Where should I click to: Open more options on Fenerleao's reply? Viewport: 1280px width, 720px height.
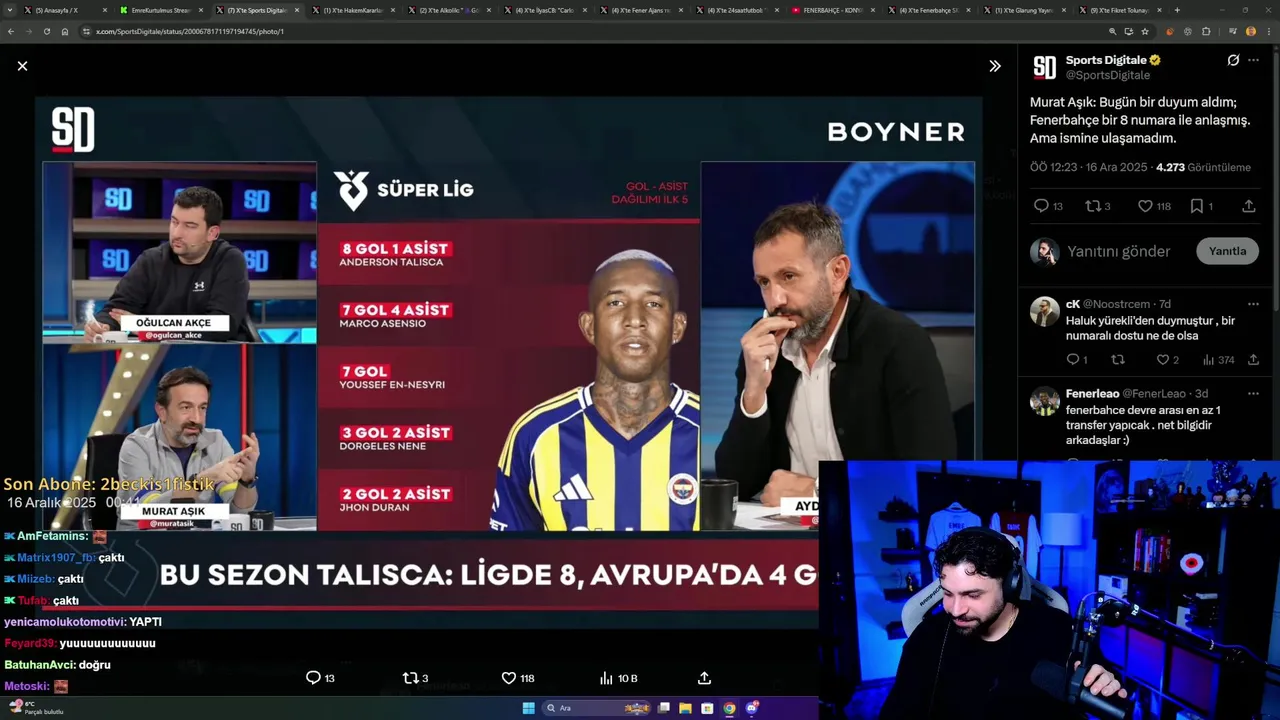tap(1253, 394)
